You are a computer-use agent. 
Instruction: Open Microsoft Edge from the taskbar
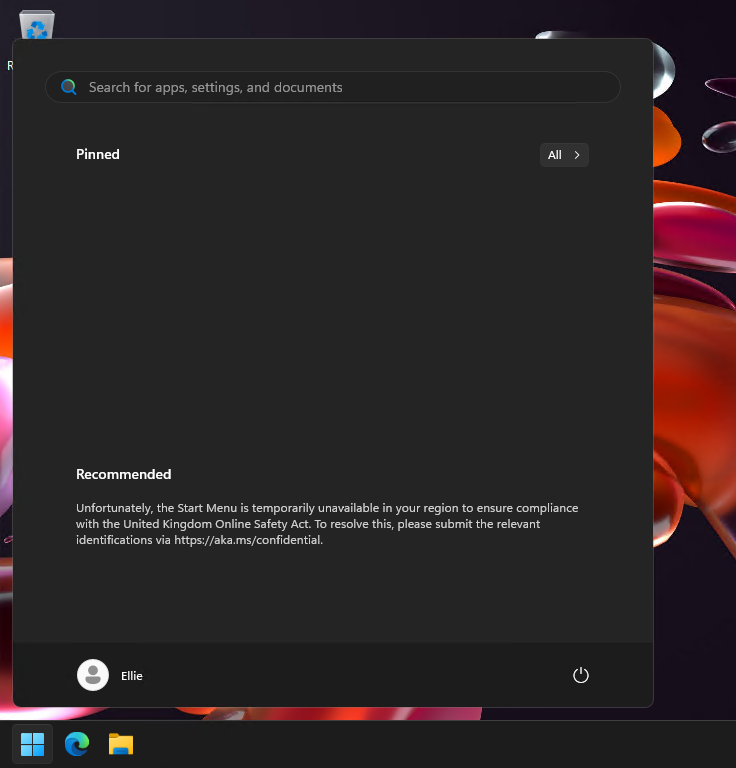[77, 744]
